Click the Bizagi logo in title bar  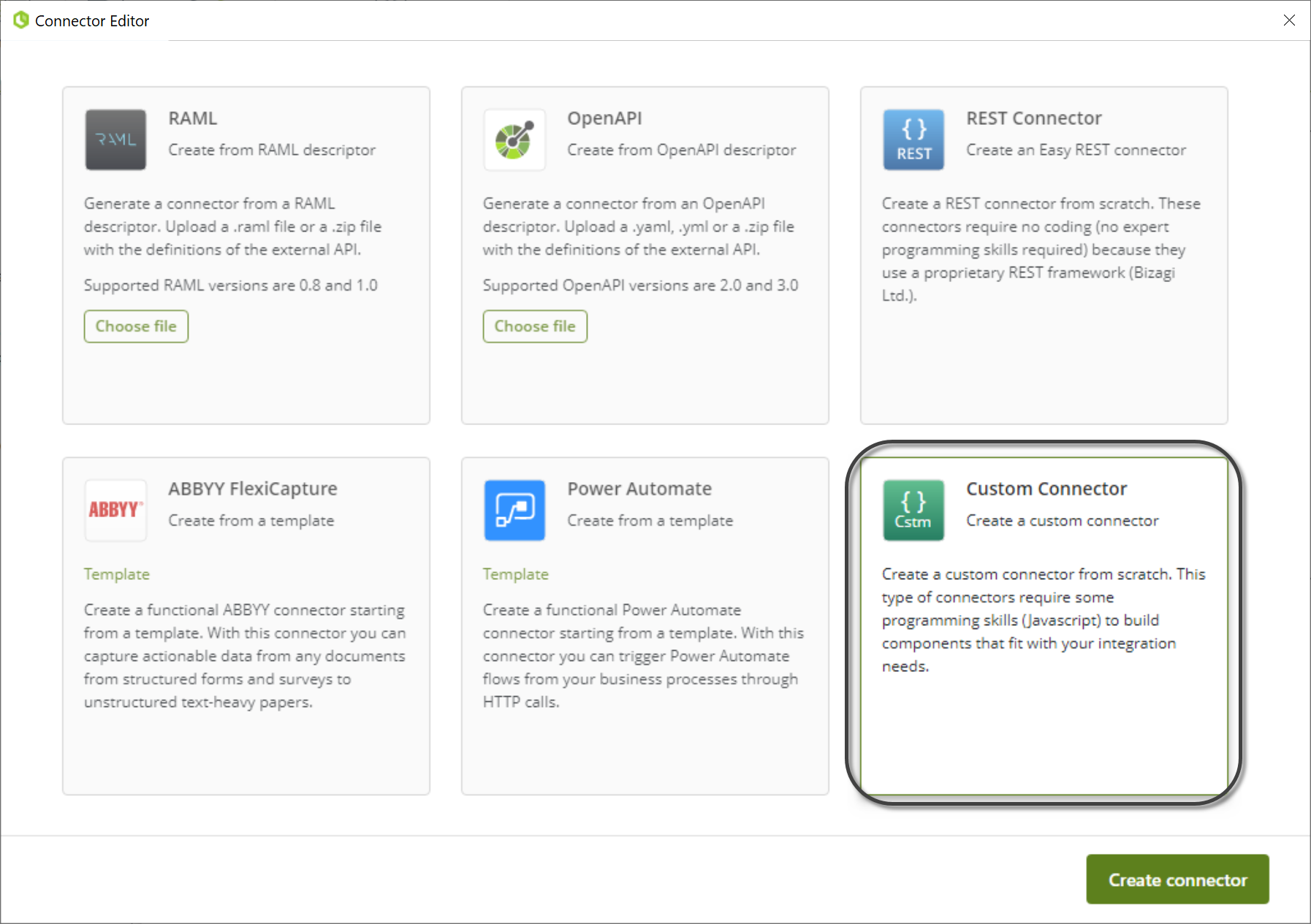click(x=21, y=20)
